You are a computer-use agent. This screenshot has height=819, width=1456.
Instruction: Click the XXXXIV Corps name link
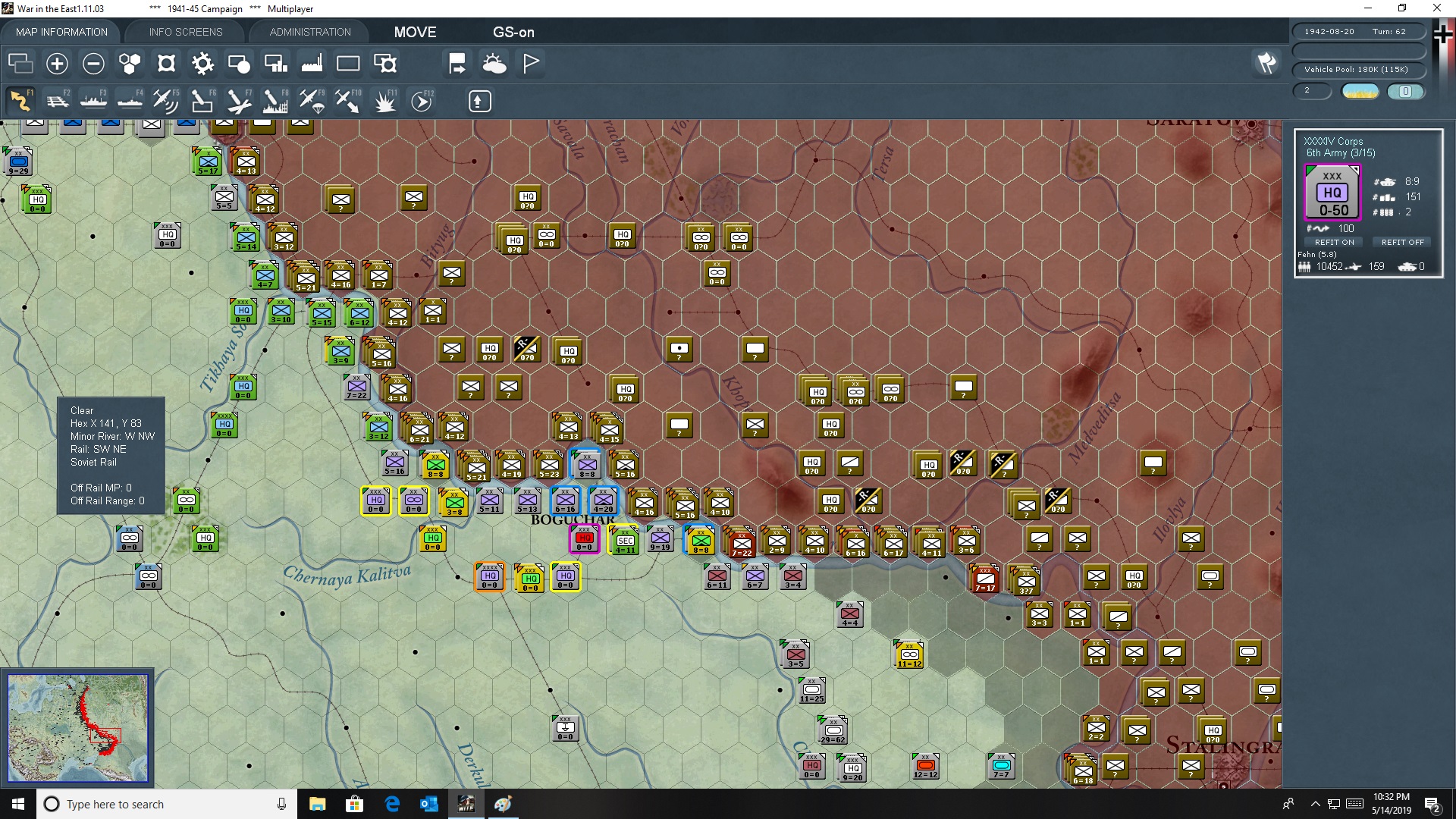1333,141
